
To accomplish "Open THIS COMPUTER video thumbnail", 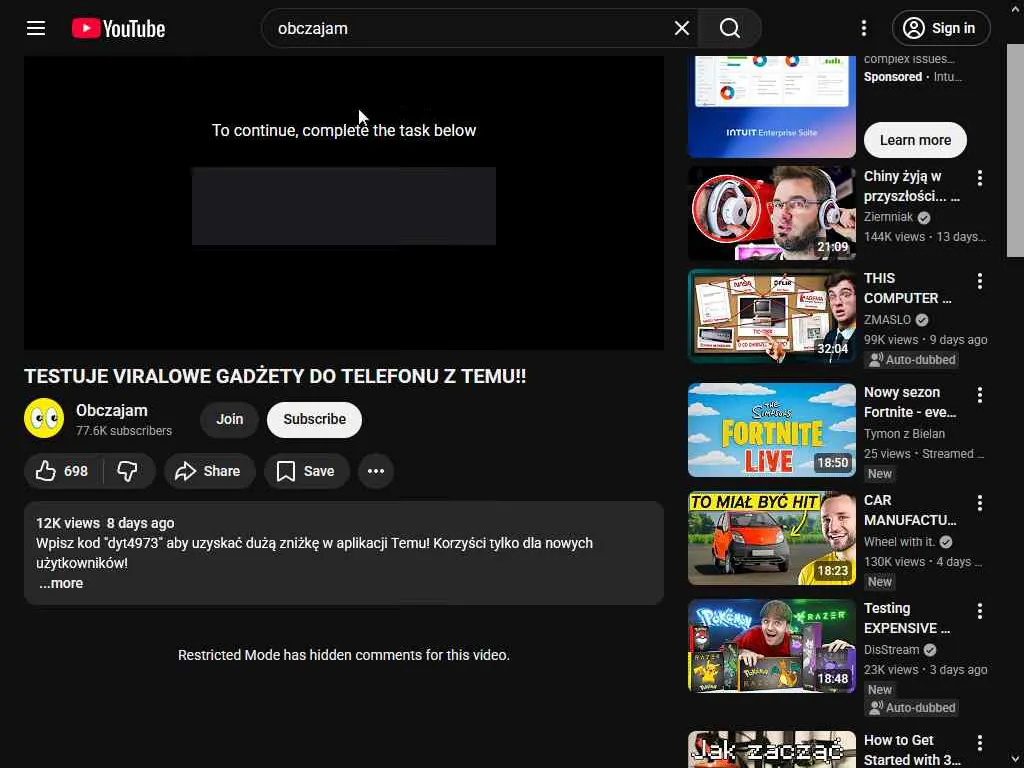I will click(x=771, y=315).
